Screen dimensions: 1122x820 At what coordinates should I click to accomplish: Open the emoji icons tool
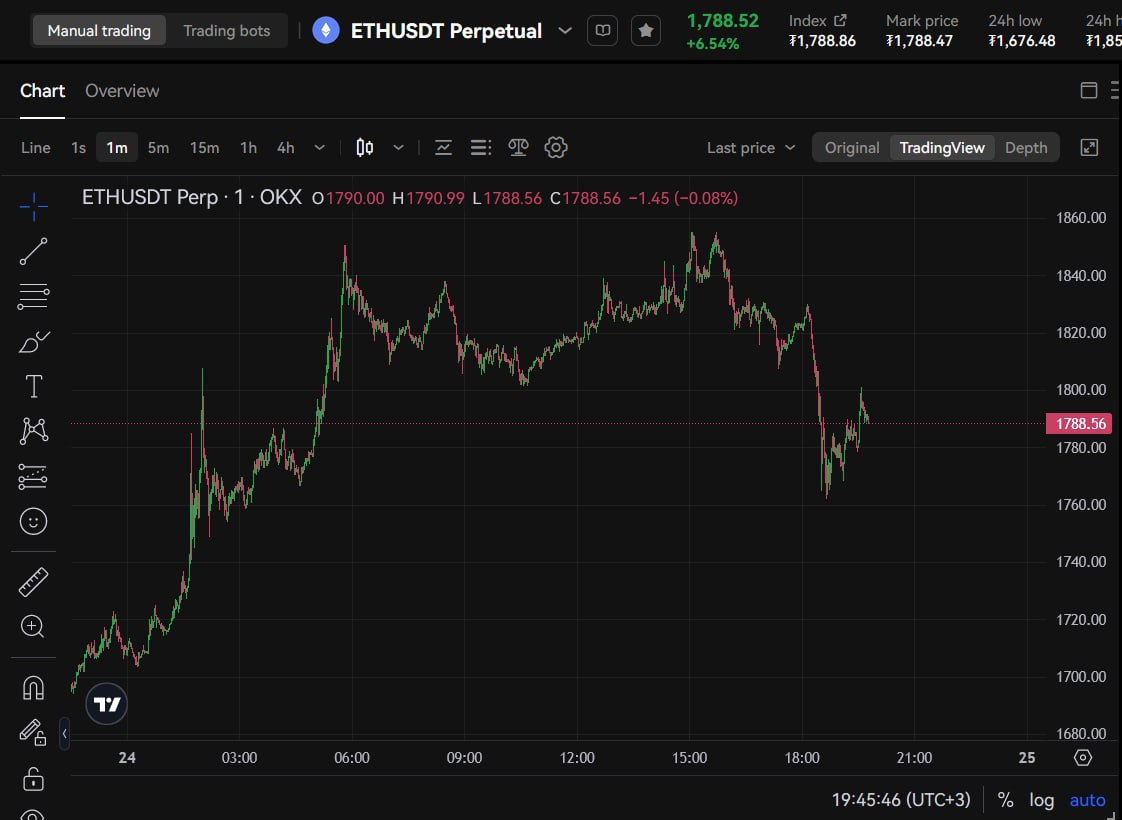pos(33,522)
